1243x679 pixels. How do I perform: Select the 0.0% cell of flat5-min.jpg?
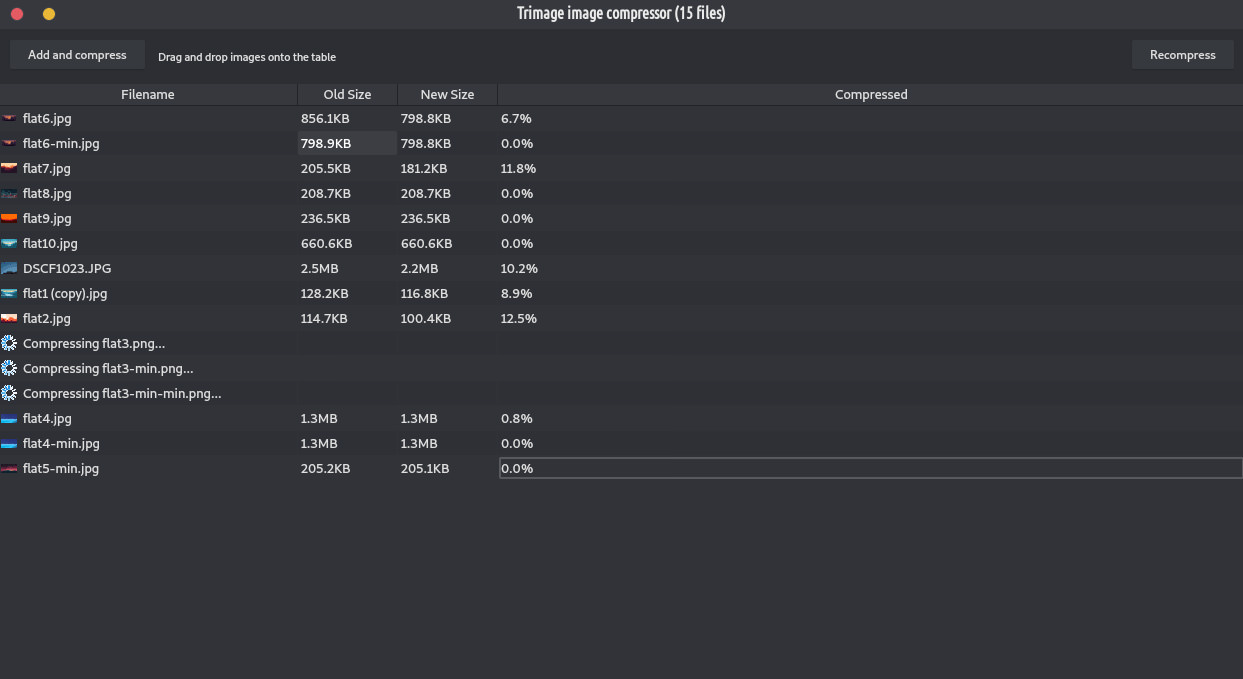(x=870, y=468)
